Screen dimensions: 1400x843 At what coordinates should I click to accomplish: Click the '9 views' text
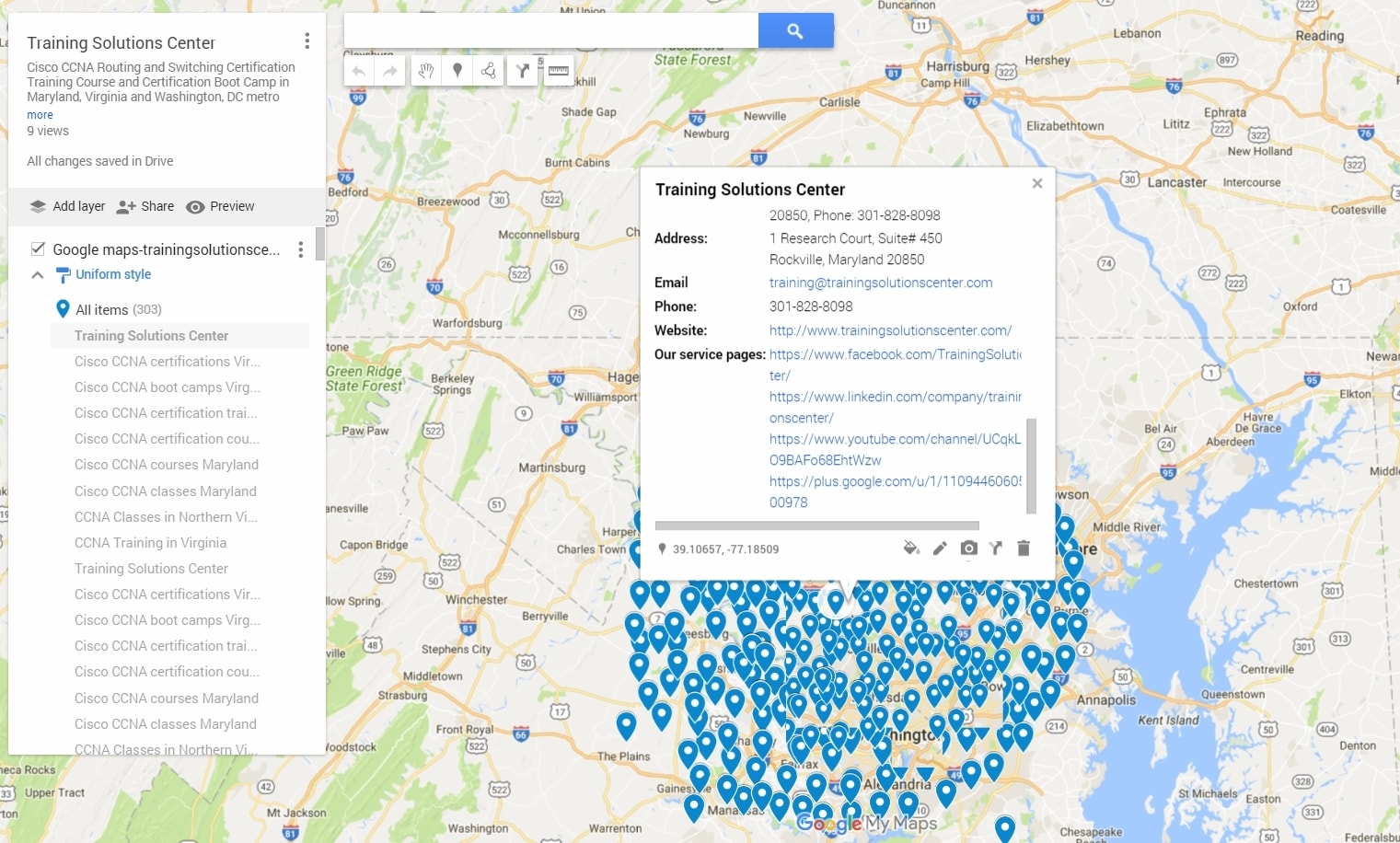click(48, 131)
